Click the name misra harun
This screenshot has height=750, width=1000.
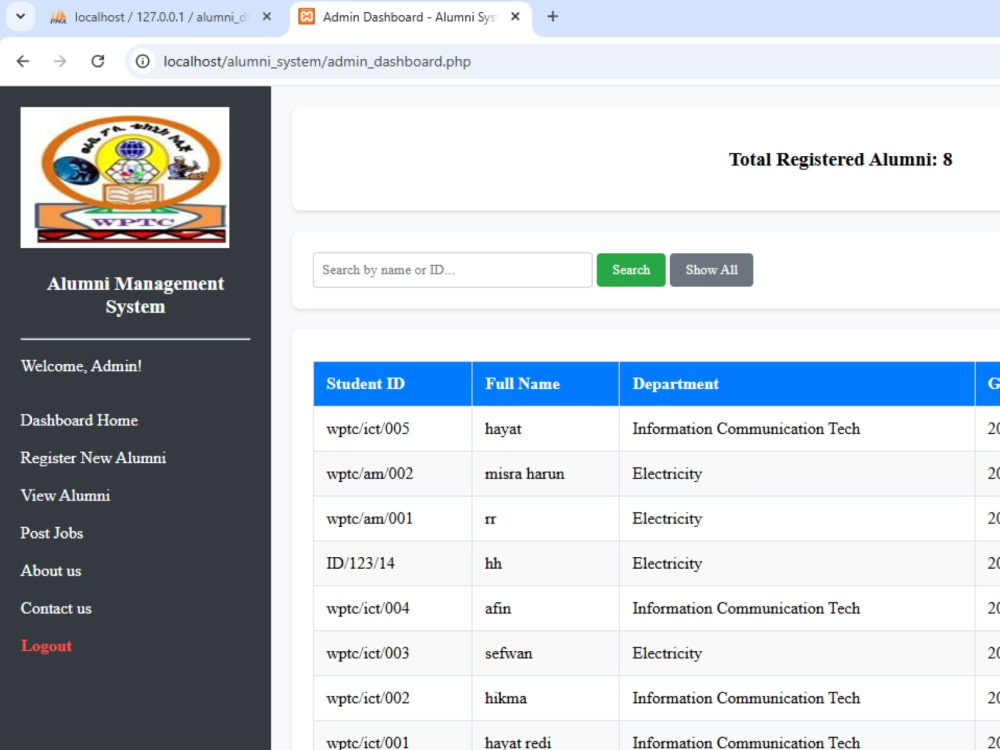click(x=524, y=474)
